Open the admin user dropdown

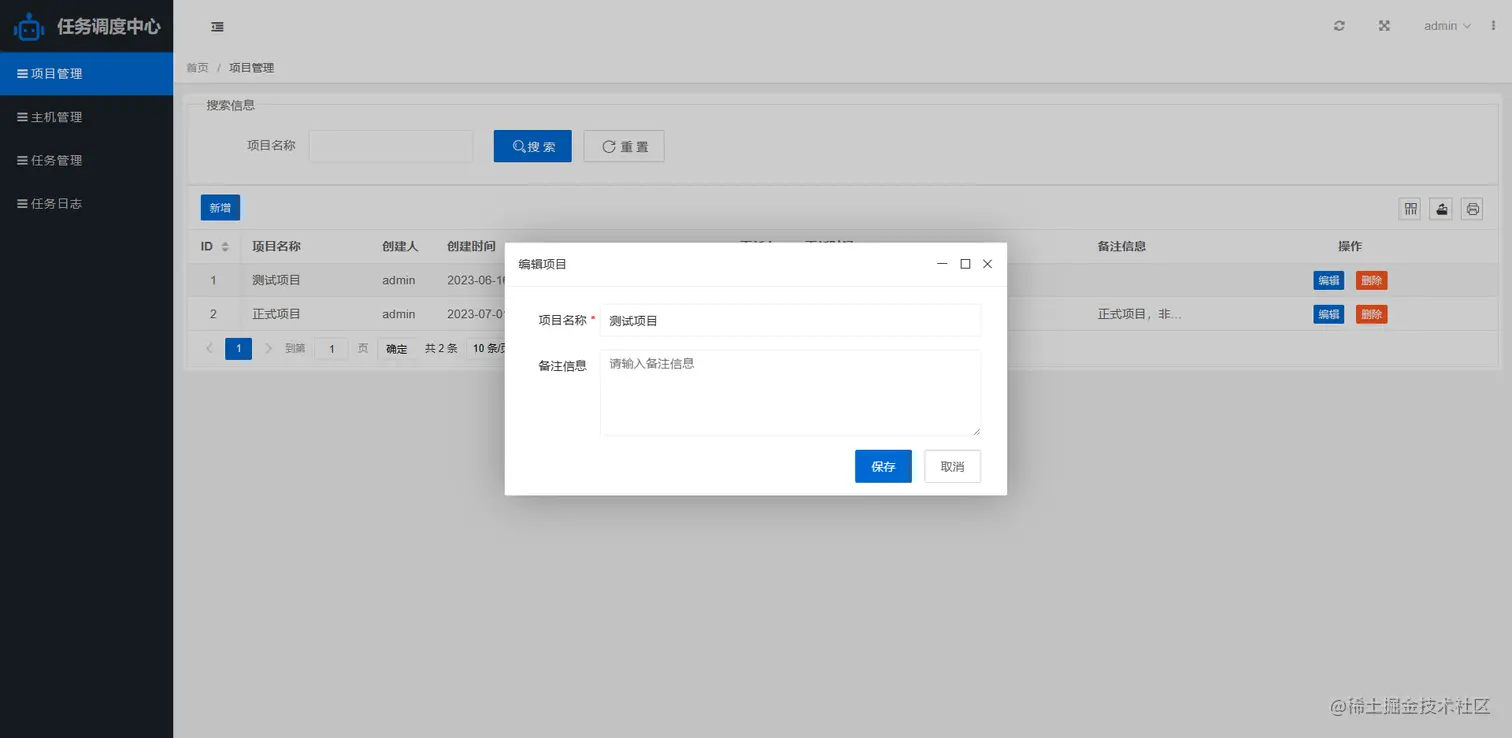point(1446,25)
